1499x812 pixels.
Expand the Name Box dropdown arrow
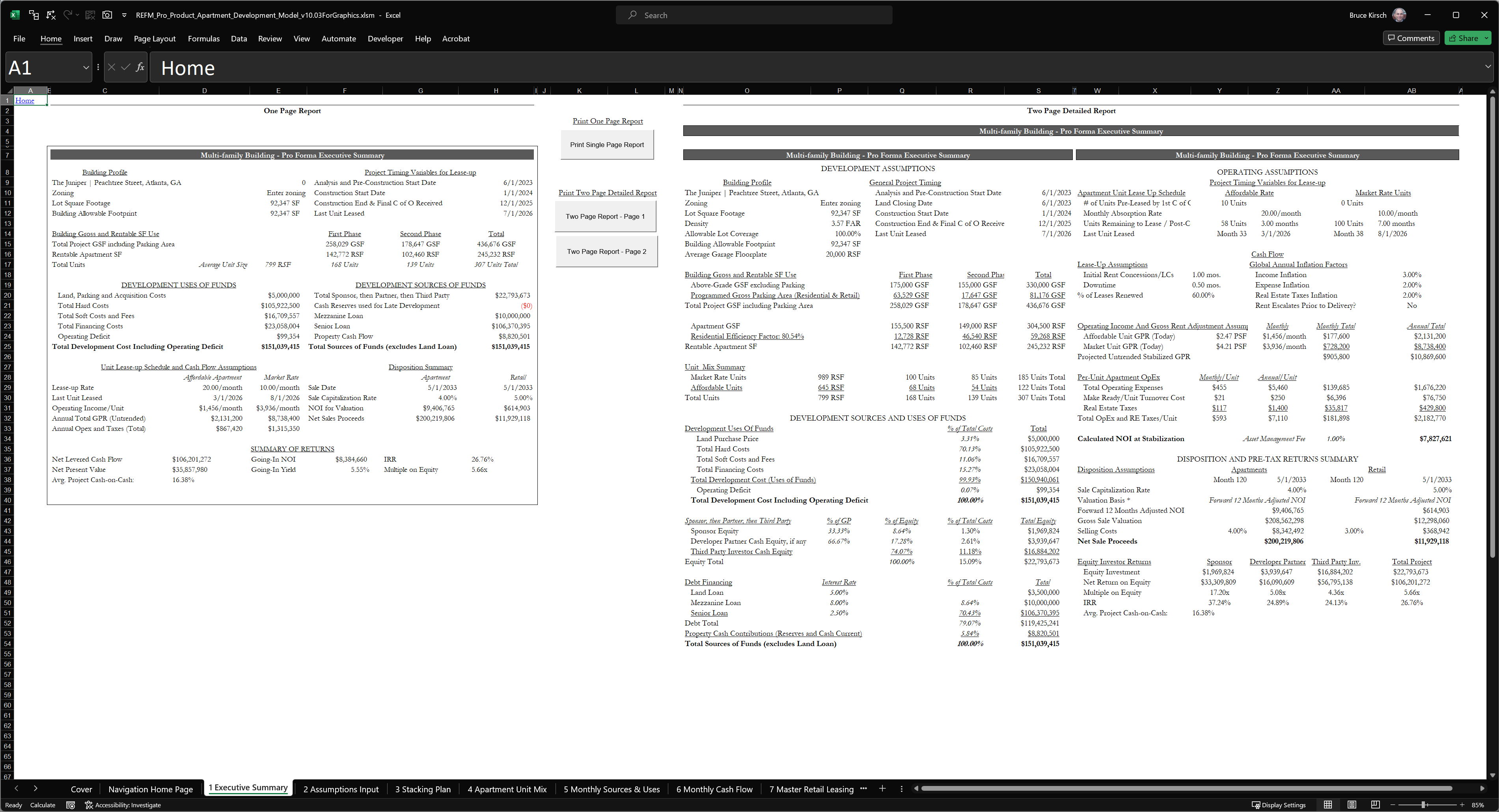86,67
